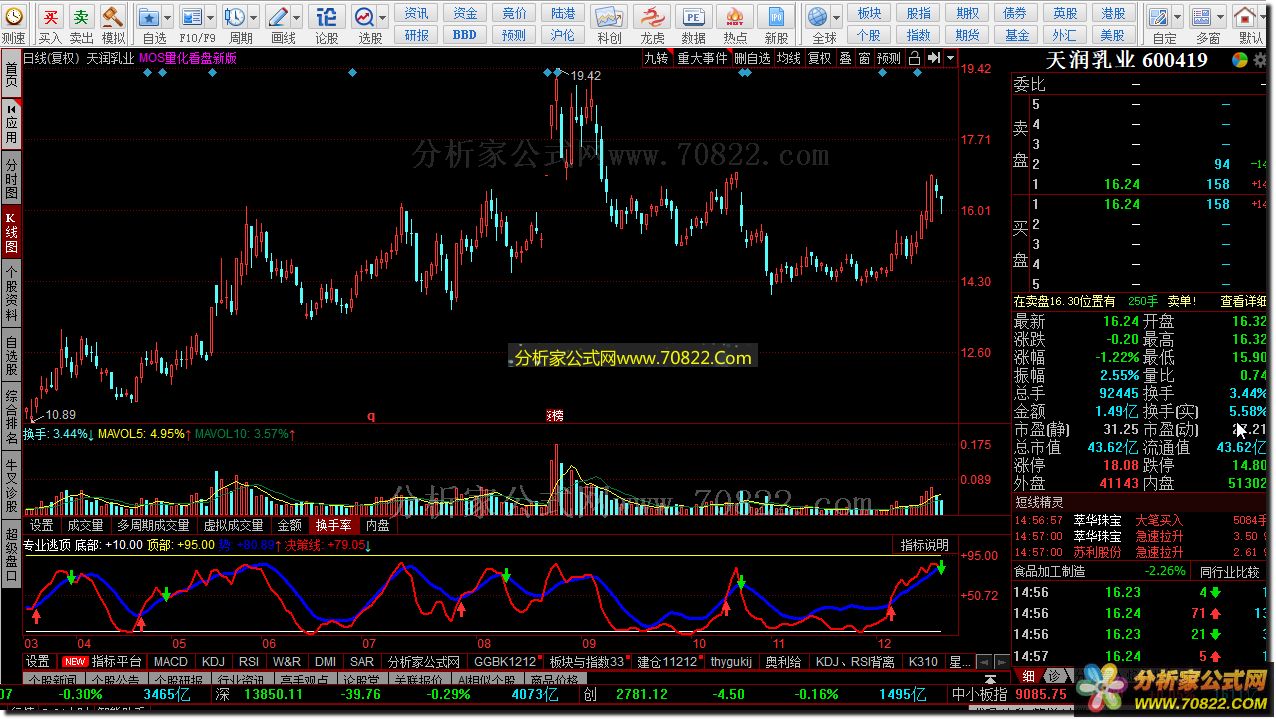Click the 个股新闻 stock news tab
1276x719 pixels.
[x=52, y=680]
